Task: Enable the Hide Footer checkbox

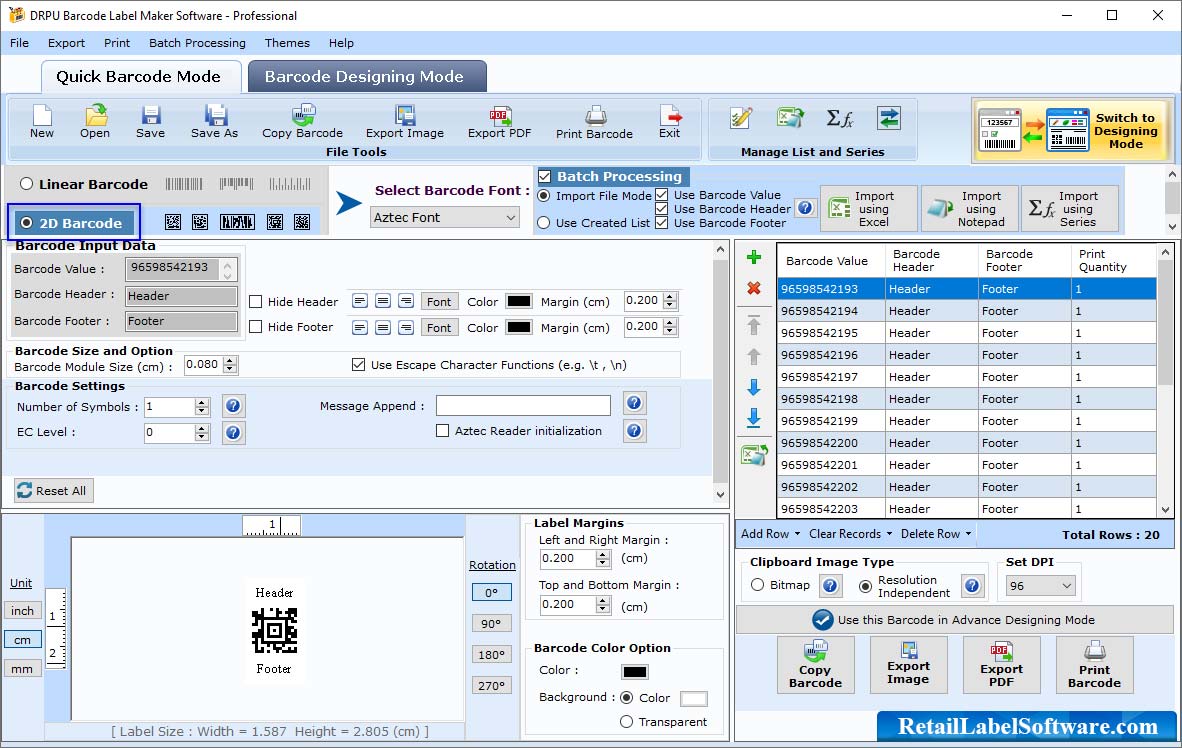Action: coord(256,326)
